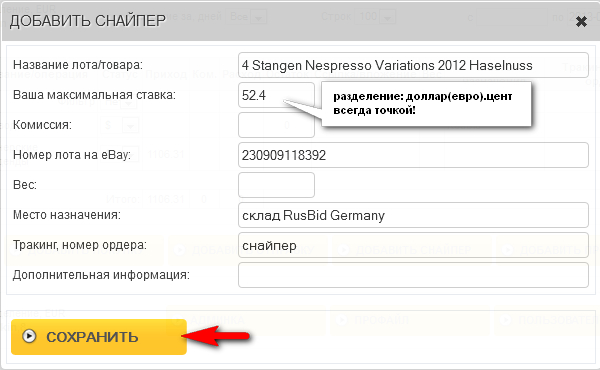Click the Сохранить button
600x370 pixels.
pos(99,337)
